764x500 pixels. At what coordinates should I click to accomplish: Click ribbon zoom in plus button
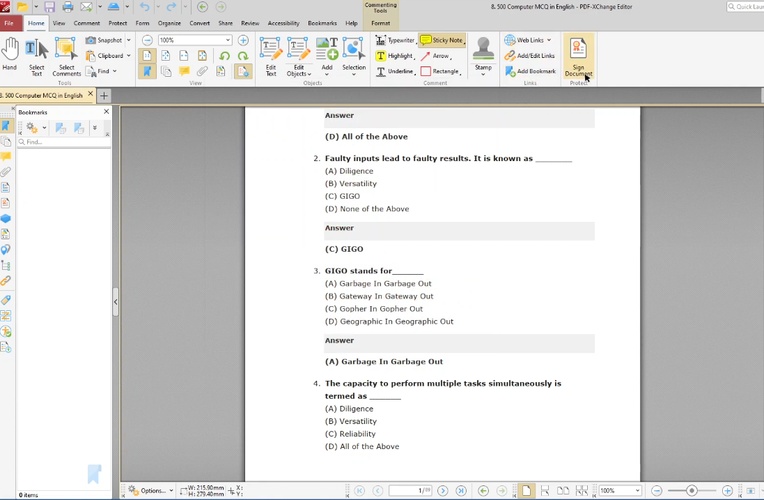point(243,40)
